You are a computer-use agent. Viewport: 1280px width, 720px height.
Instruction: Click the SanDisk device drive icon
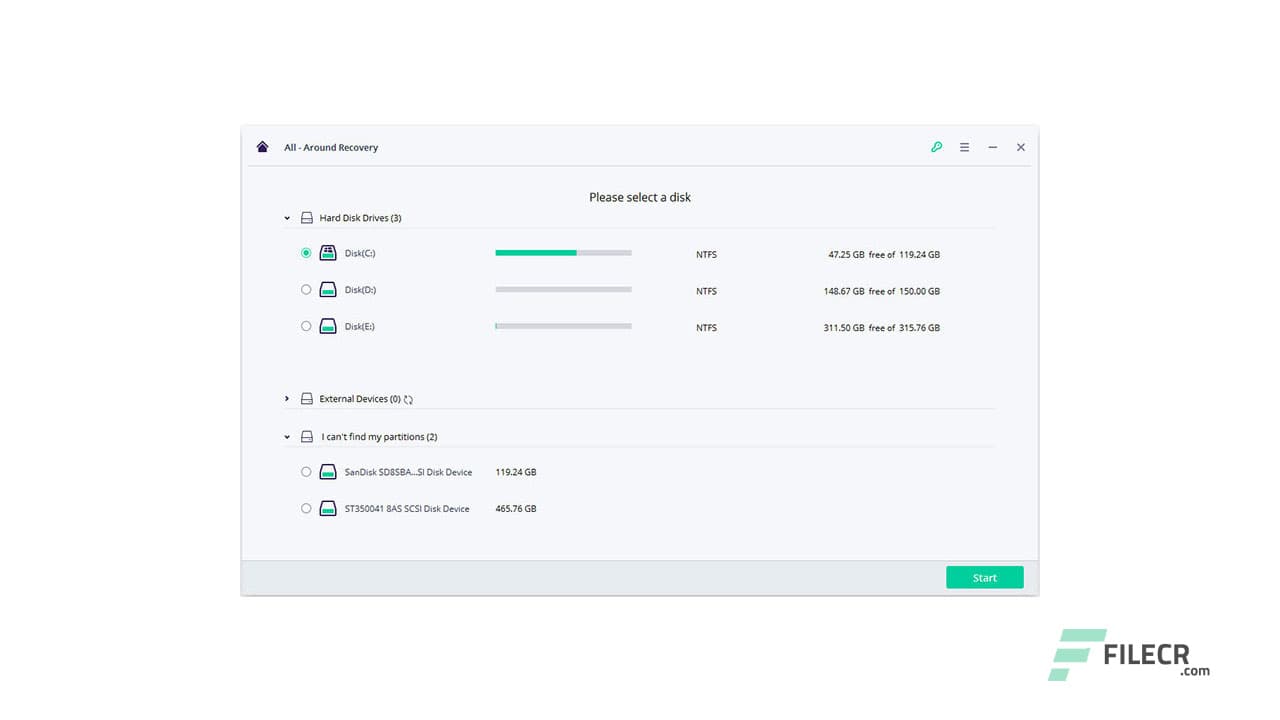click(x=328, y=471)
